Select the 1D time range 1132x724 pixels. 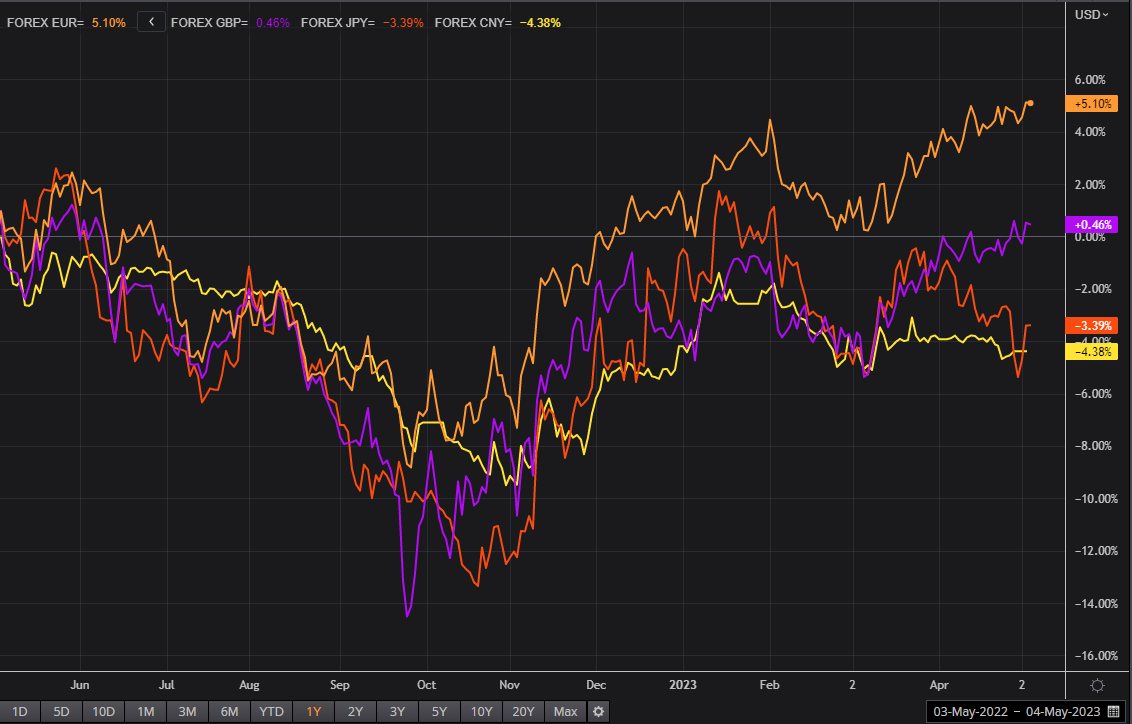tap(20, 711)
